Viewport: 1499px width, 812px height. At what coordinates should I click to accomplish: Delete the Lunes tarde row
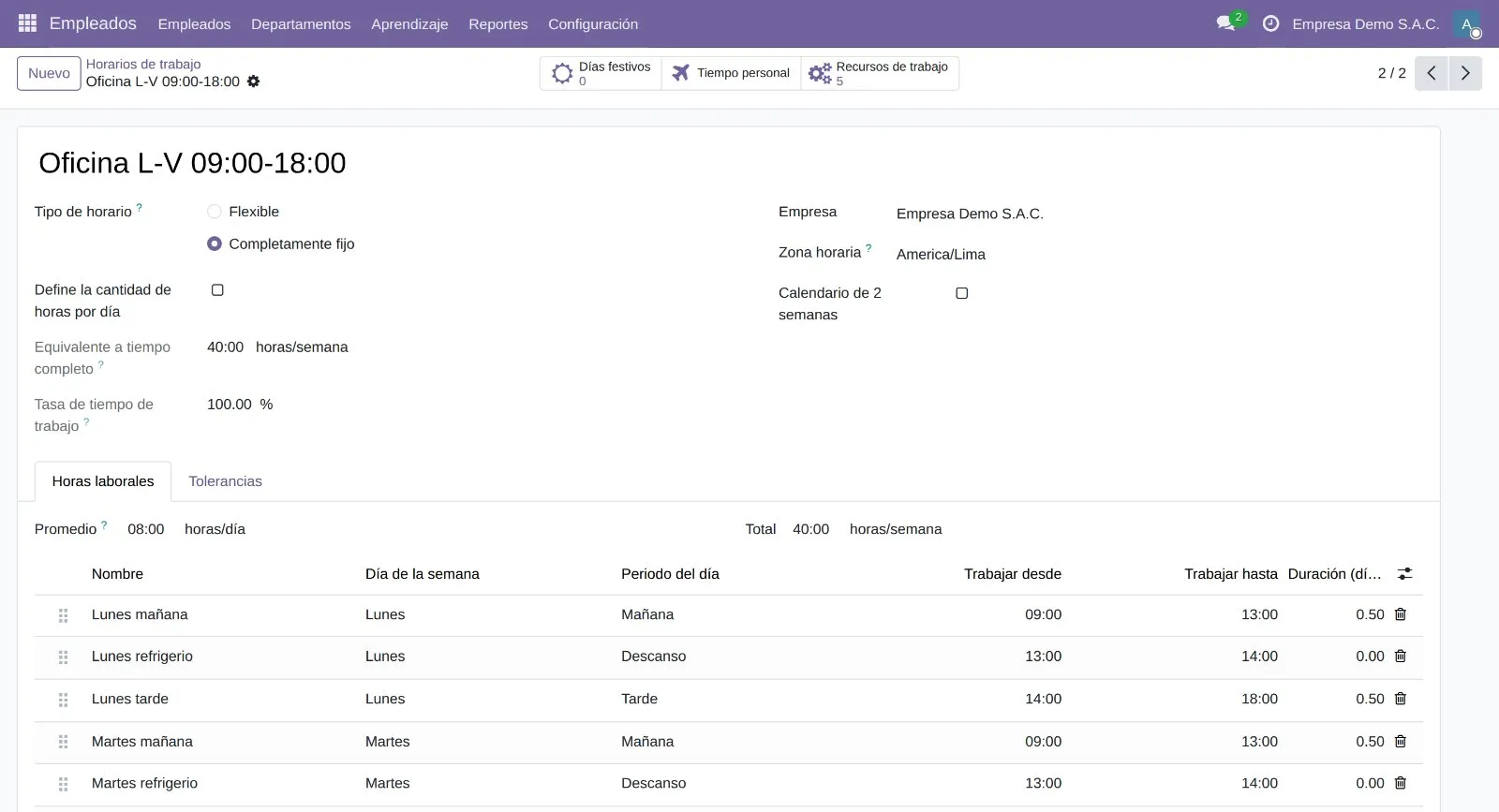tap(1401, 699)
